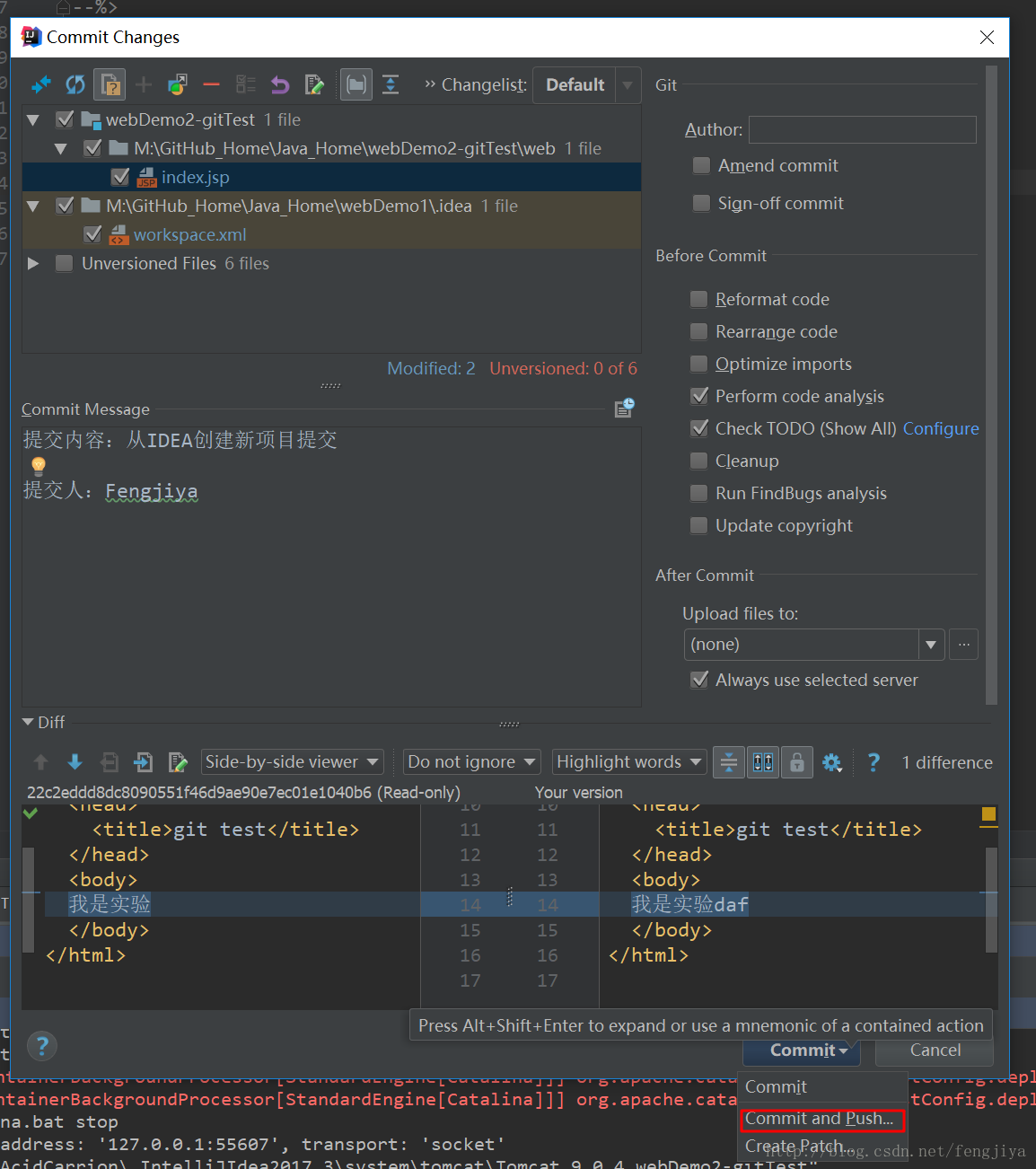This screenshot has height=1169, width=1036.
Task: Click the Compare Next File icon
Action: coord(144,762)
